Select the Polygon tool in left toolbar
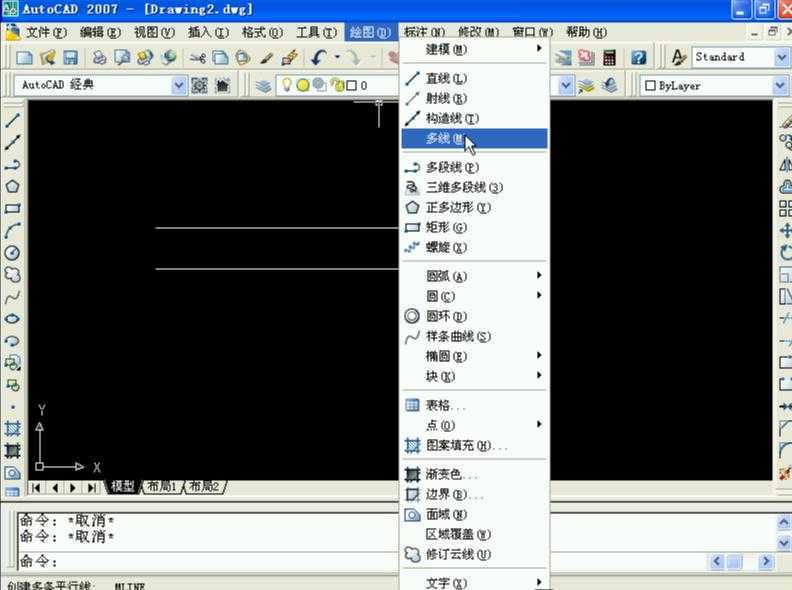Screen dimensions: 792x590 [x=13, y=186]
